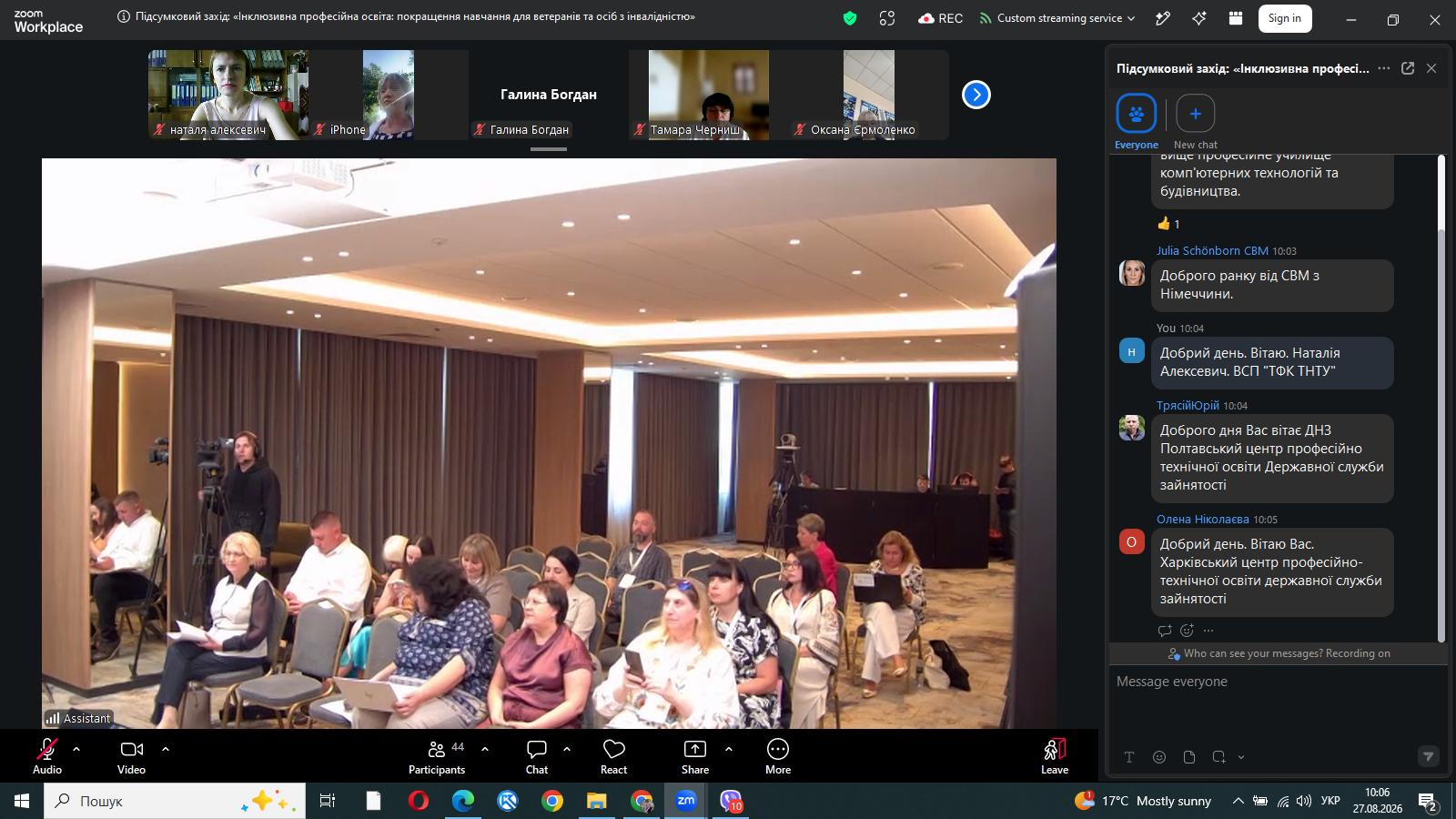Screen dimensions: 1456x819
Task: Show next participants with the blue arrow
Action: click(976, 95)
